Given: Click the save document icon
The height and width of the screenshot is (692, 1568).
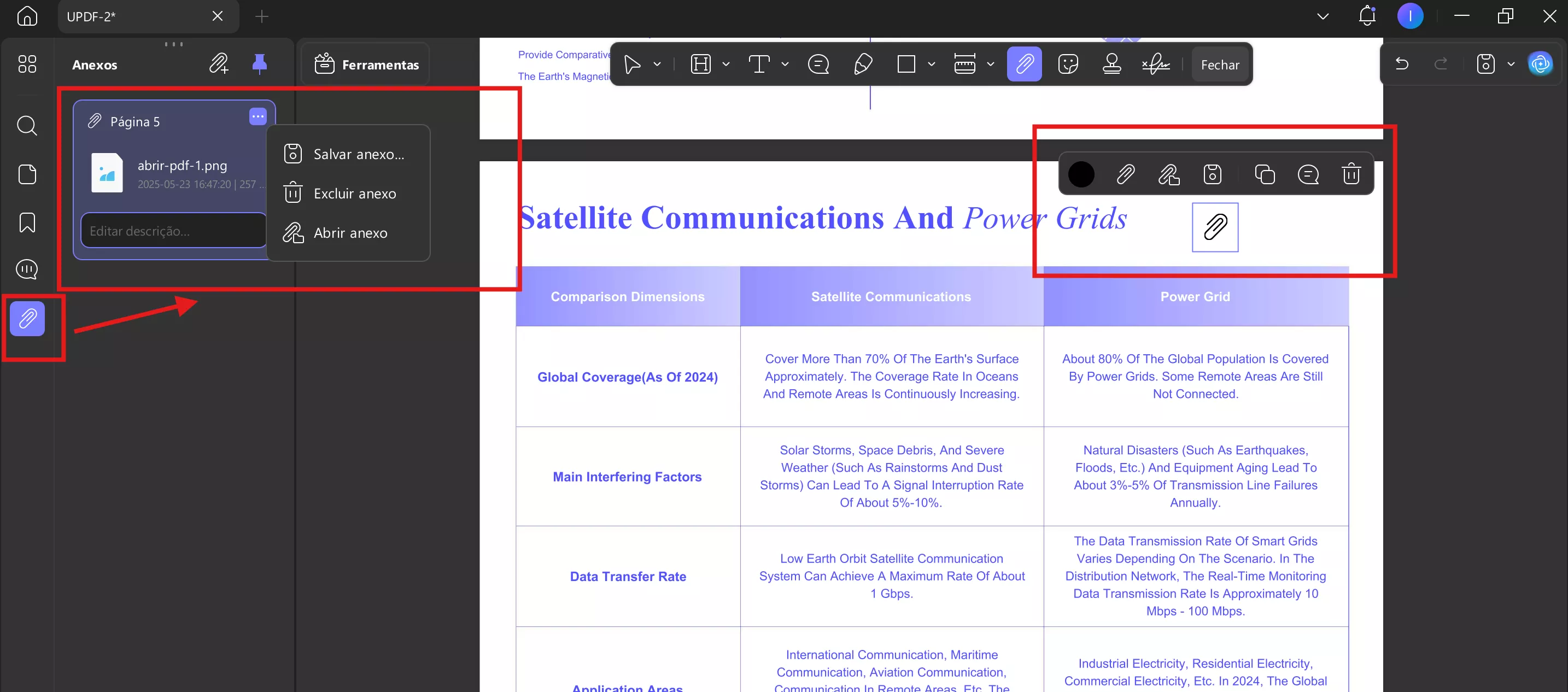Looking at the screenshot, I should point(1485,64).
